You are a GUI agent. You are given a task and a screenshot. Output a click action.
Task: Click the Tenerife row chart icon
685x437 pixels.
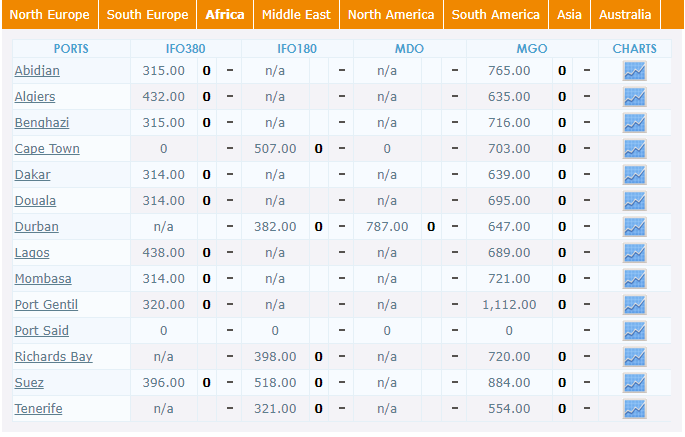[634, 409]
